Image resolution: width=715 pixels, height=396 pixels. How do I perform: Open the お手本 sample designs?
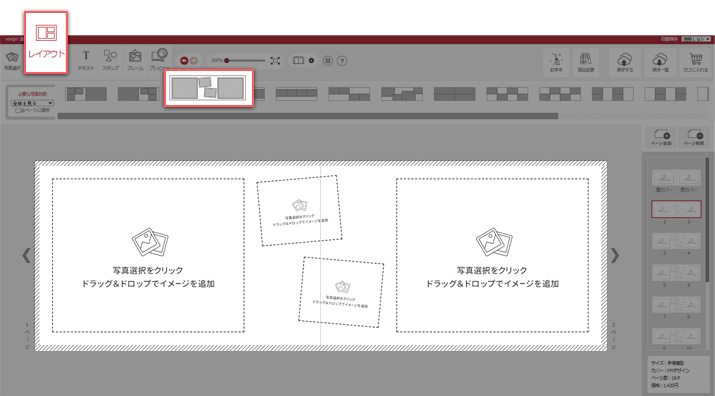(556, 62)
